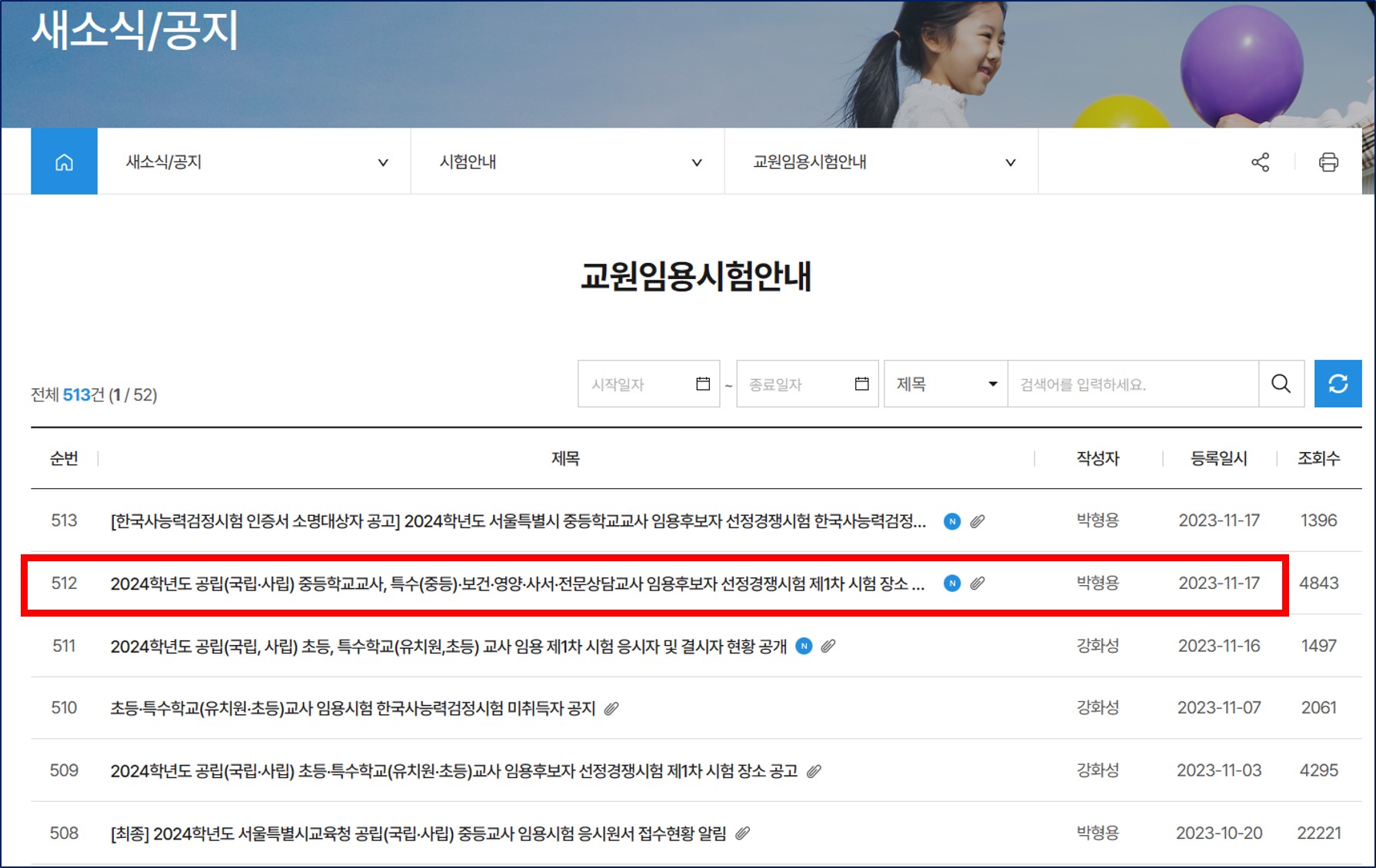Open the calendar icon for 종료일자
This screenshot has width=1376, height=868.
pyautogui.click(x=861, y=384)
